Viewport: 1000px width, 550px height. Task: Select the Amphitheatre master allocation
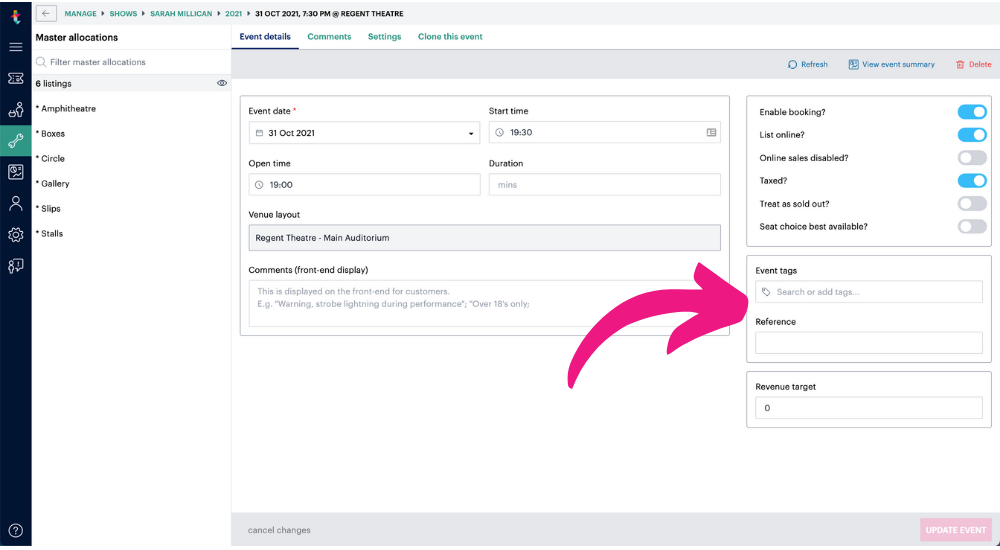pyautogui.click(x=67, y=109)
